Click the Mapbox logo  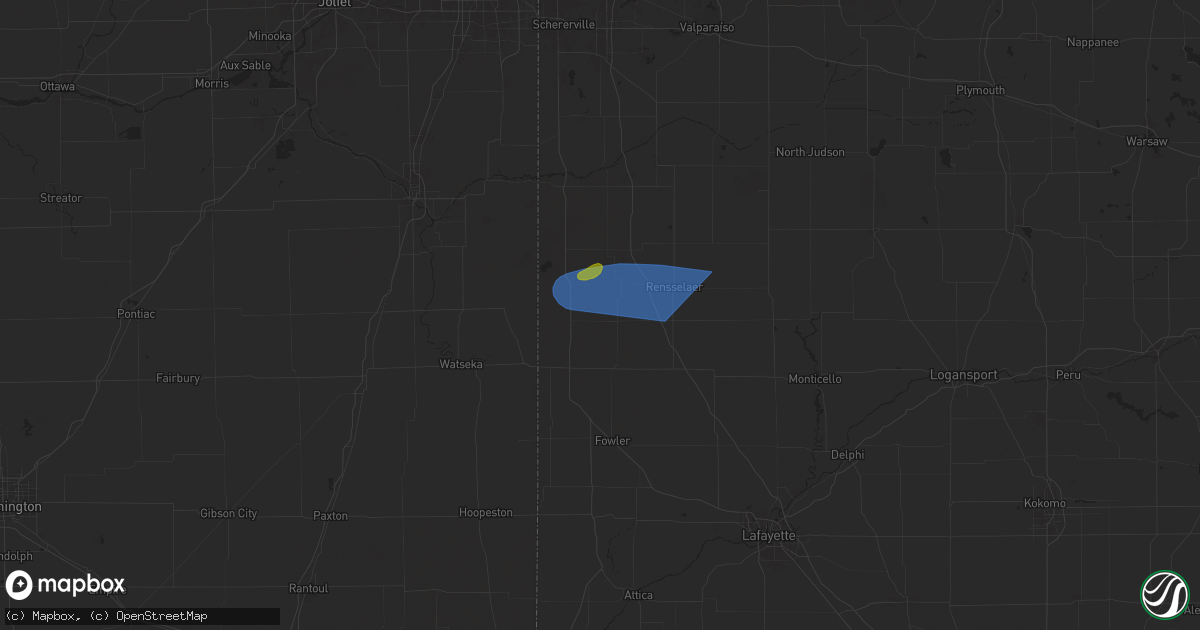pos(66,585)
